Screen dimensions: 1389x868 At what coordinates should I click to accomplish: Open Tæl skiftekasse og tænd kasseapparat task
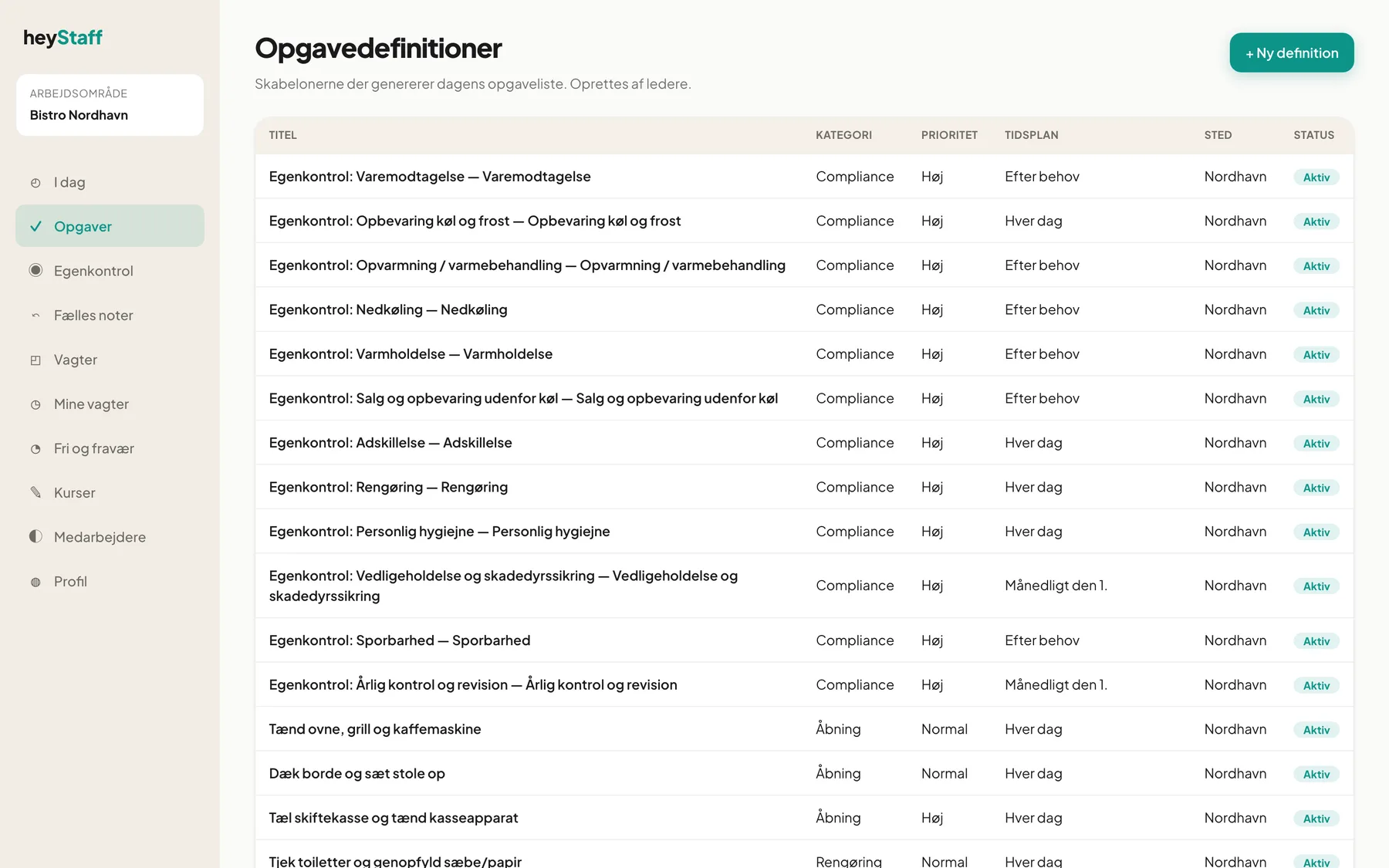point(804,818)
